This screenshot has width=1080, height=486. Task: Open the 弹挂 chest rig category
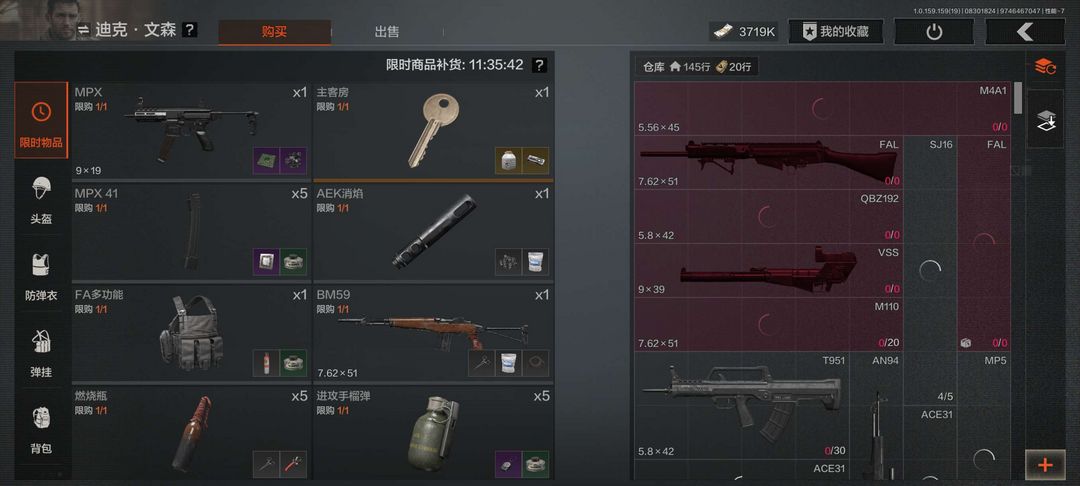click(x=41, y=353)
